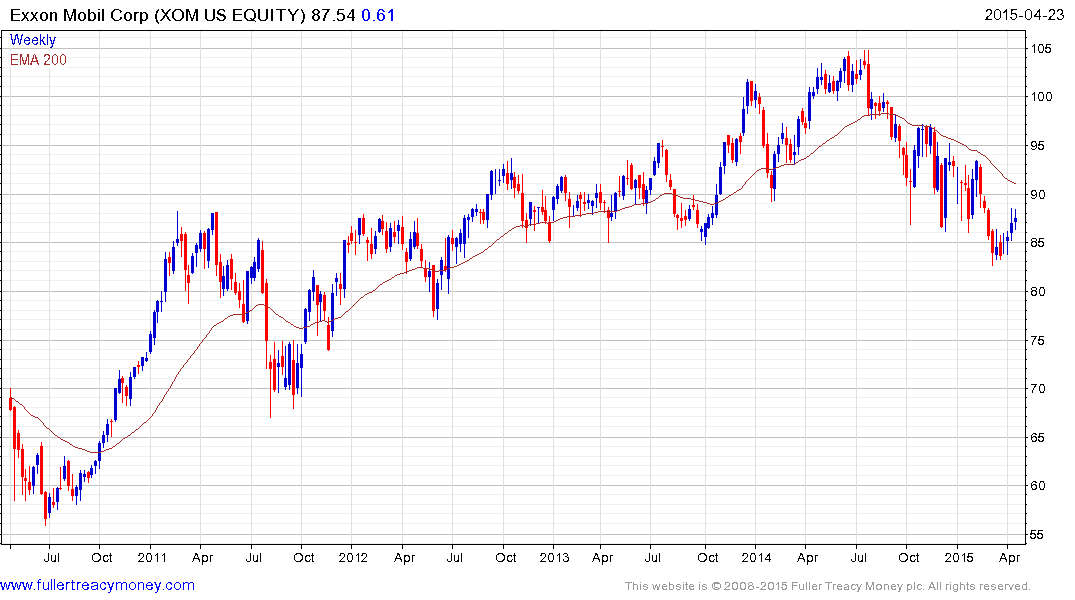The image size is (1075, 600).
Task: Click the Exxon Mobil Corp chart title
Action: pos(158,15)
